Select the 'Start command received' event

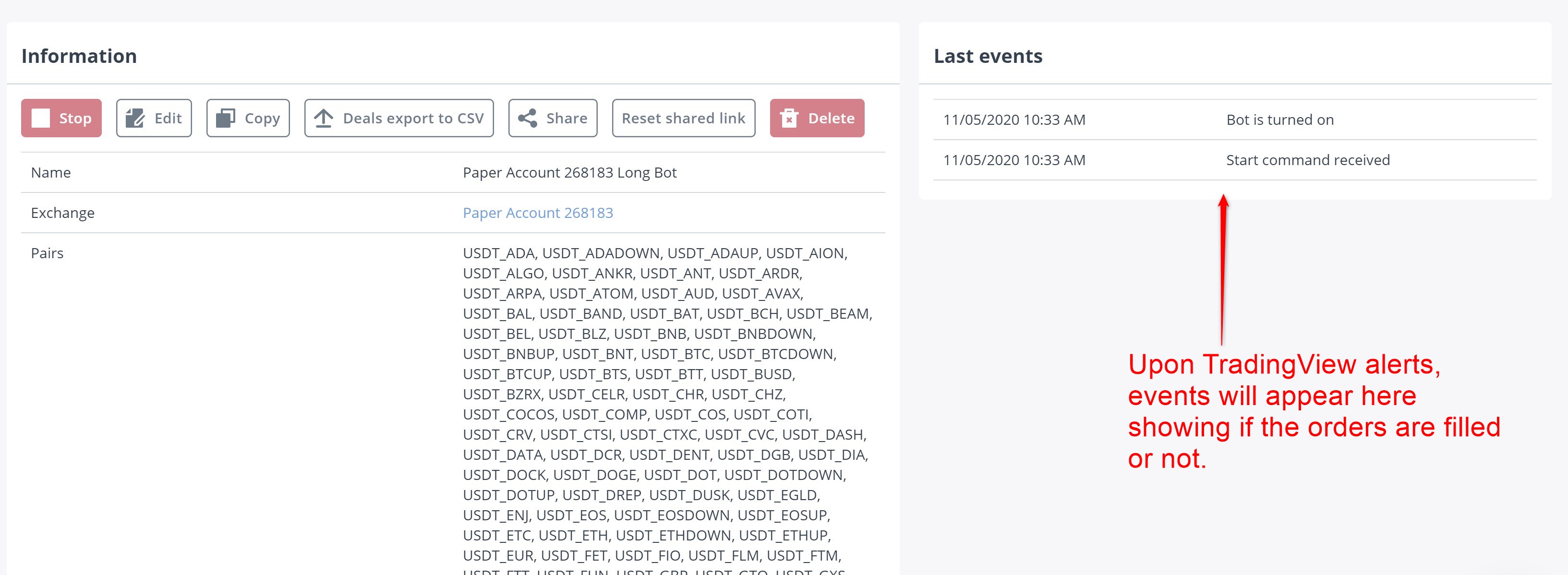(x=1308, y=160)
